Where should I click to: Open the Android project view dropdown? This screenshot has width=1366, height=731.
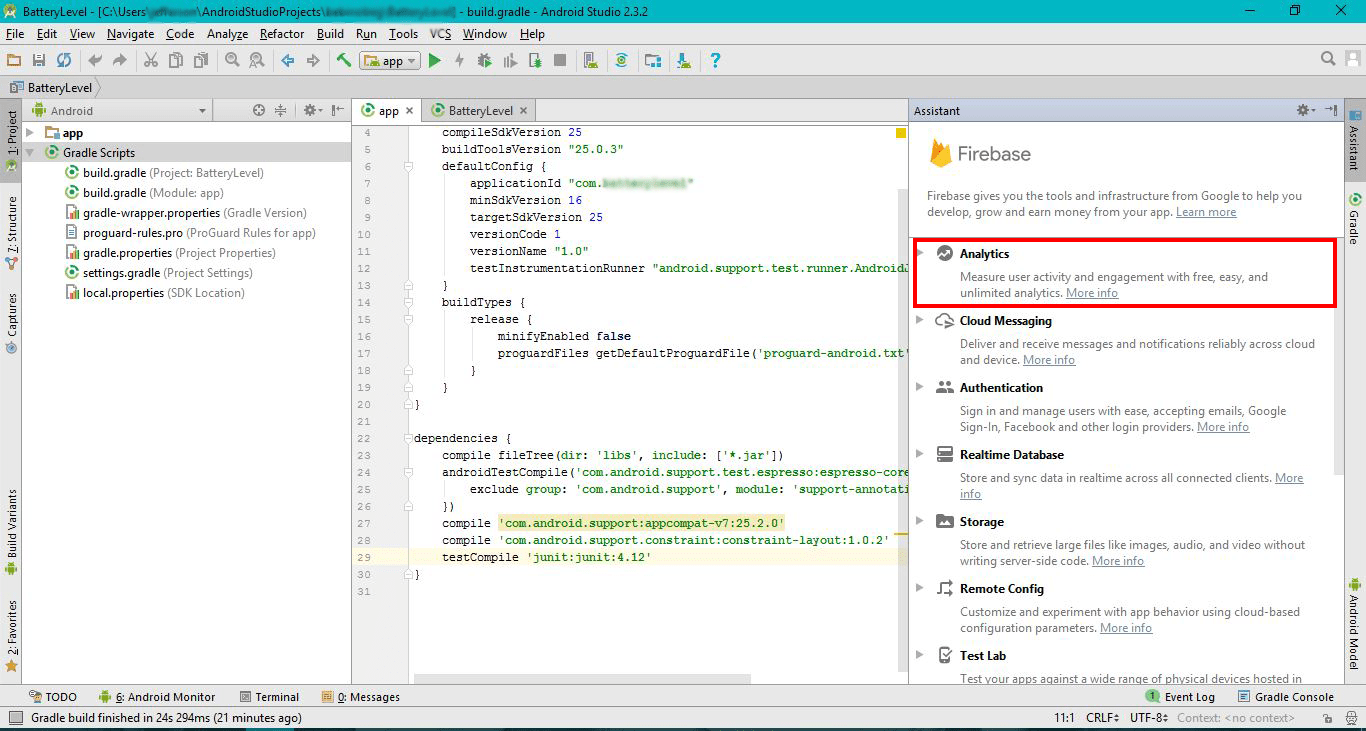coord(120,111)
